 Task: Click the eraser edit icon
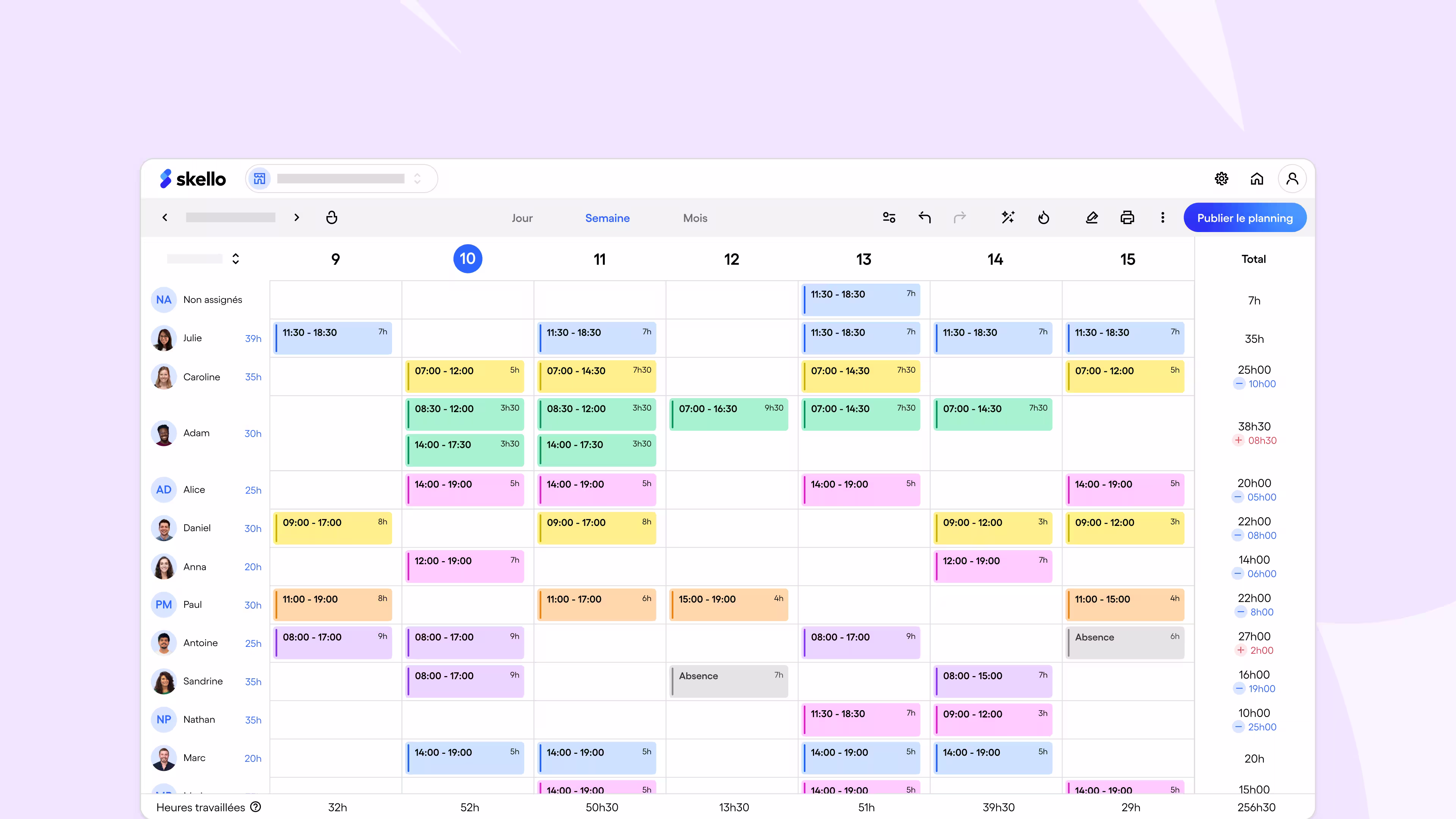pyautogui.click(x=1092, y=218)
